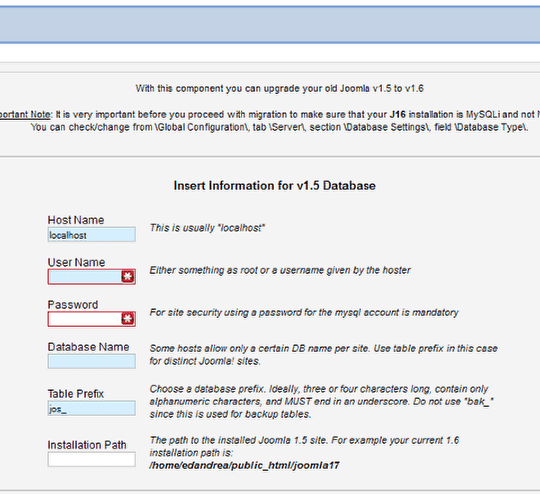This screenshot has height=494, width=540.
Task: Click the hint 'Choose a database prefix'
Action: (321, 402)
